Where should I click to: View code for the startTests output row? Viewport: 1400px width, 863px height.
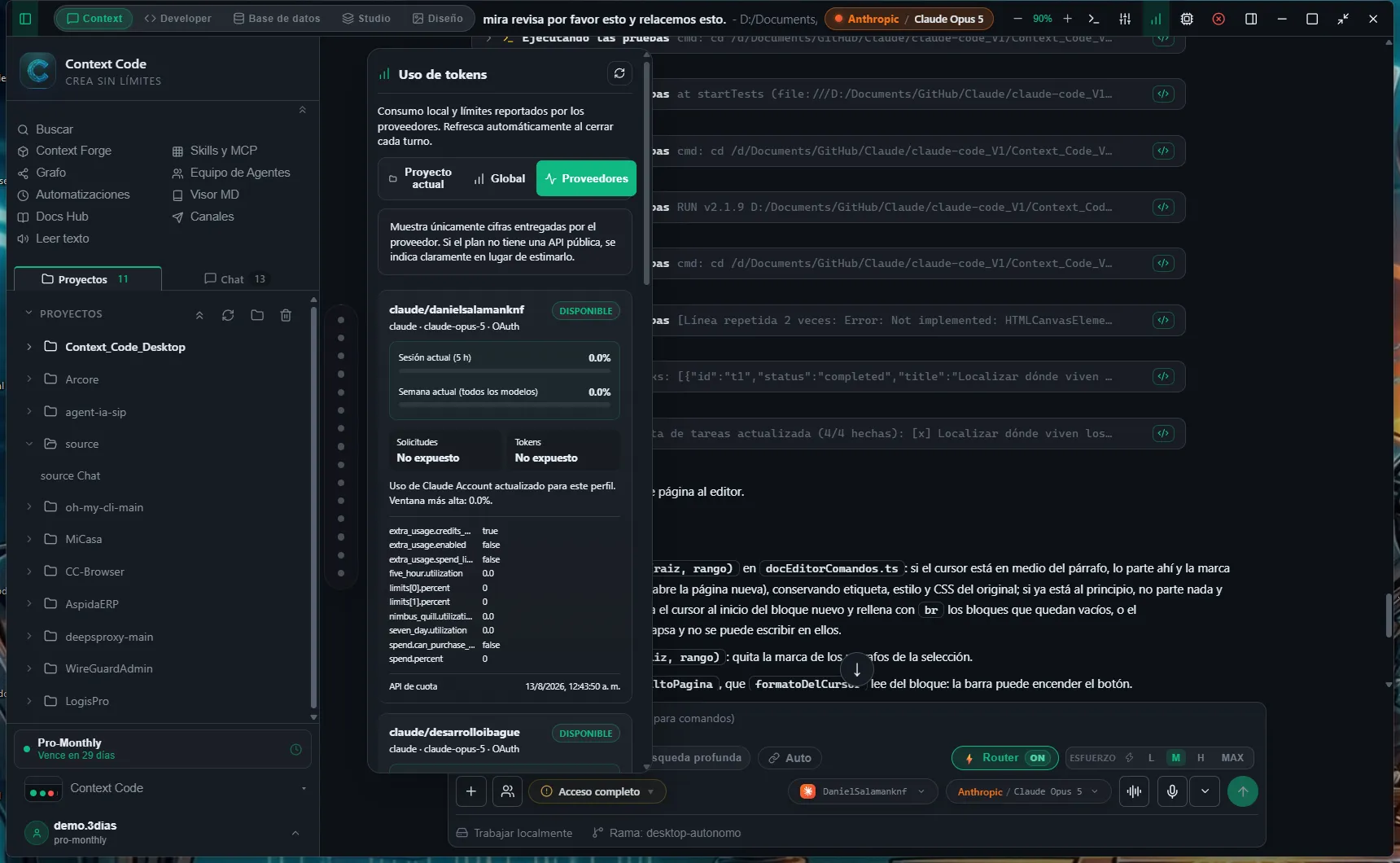(x=1163, y=94)
